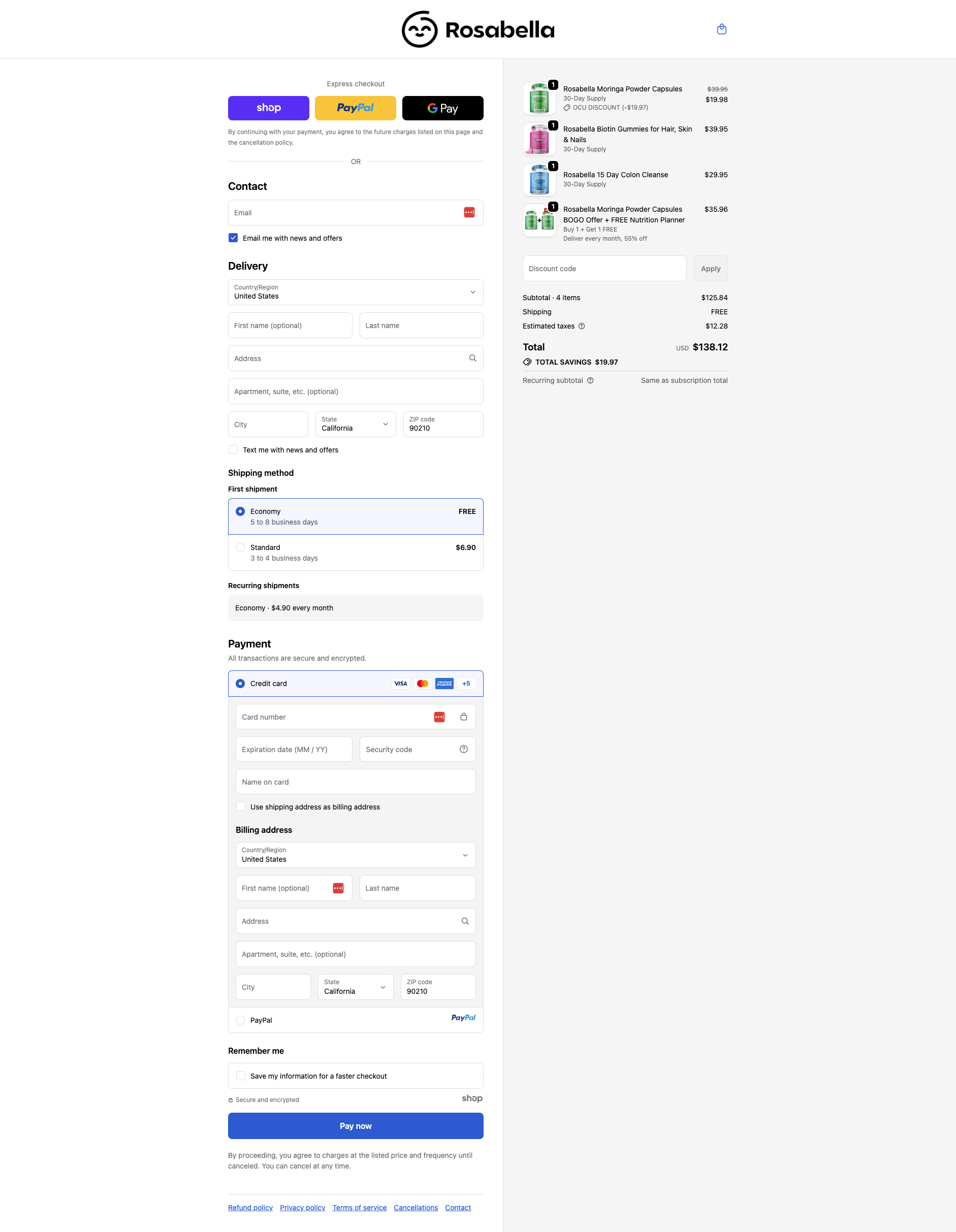Open the shopping bag cart icon
This screenshot has width=956, height=1232.
tap(721, 29)
